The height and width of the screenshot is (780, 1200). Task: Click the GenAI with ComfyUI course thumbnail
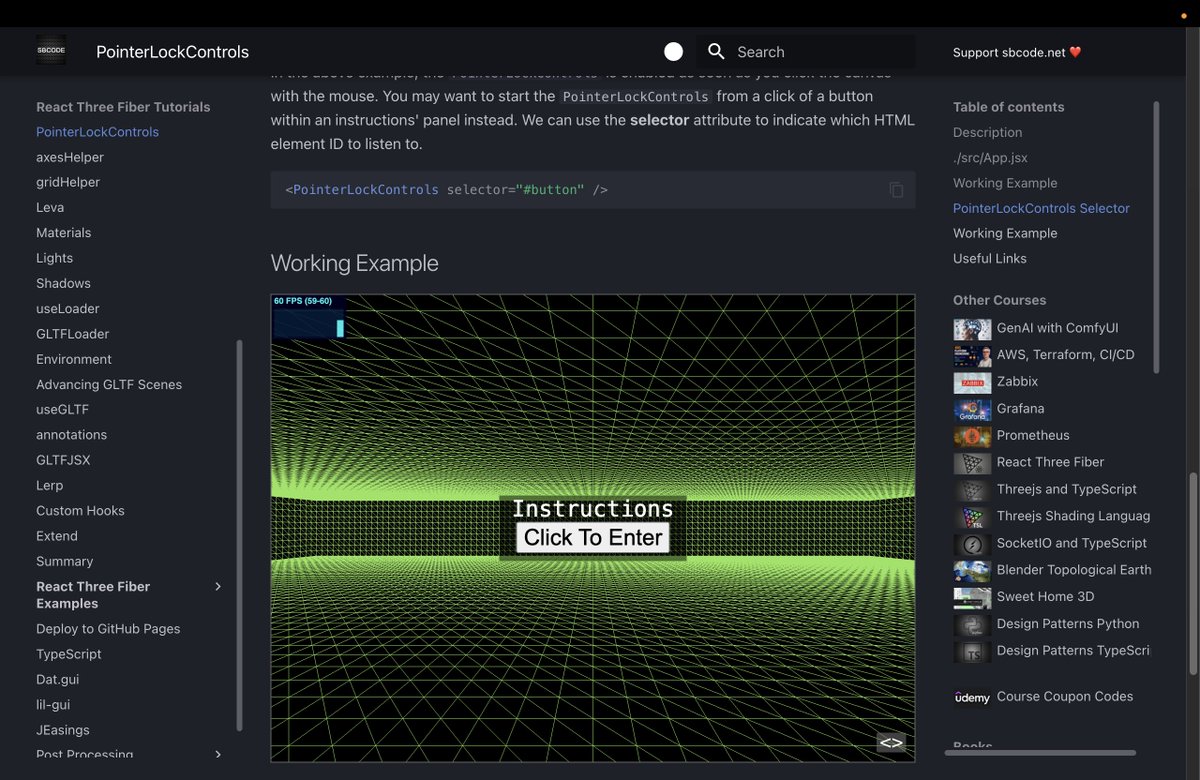972,328
